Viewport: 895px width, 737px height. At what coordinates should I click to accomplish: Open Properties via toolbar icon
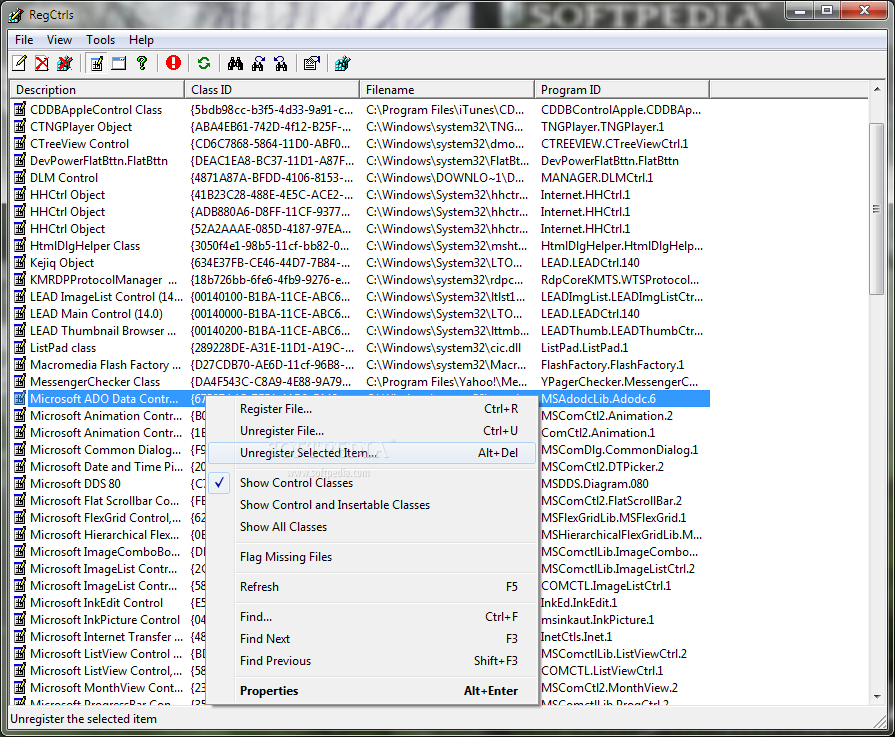pyautogui.click(x=312, y=63)
